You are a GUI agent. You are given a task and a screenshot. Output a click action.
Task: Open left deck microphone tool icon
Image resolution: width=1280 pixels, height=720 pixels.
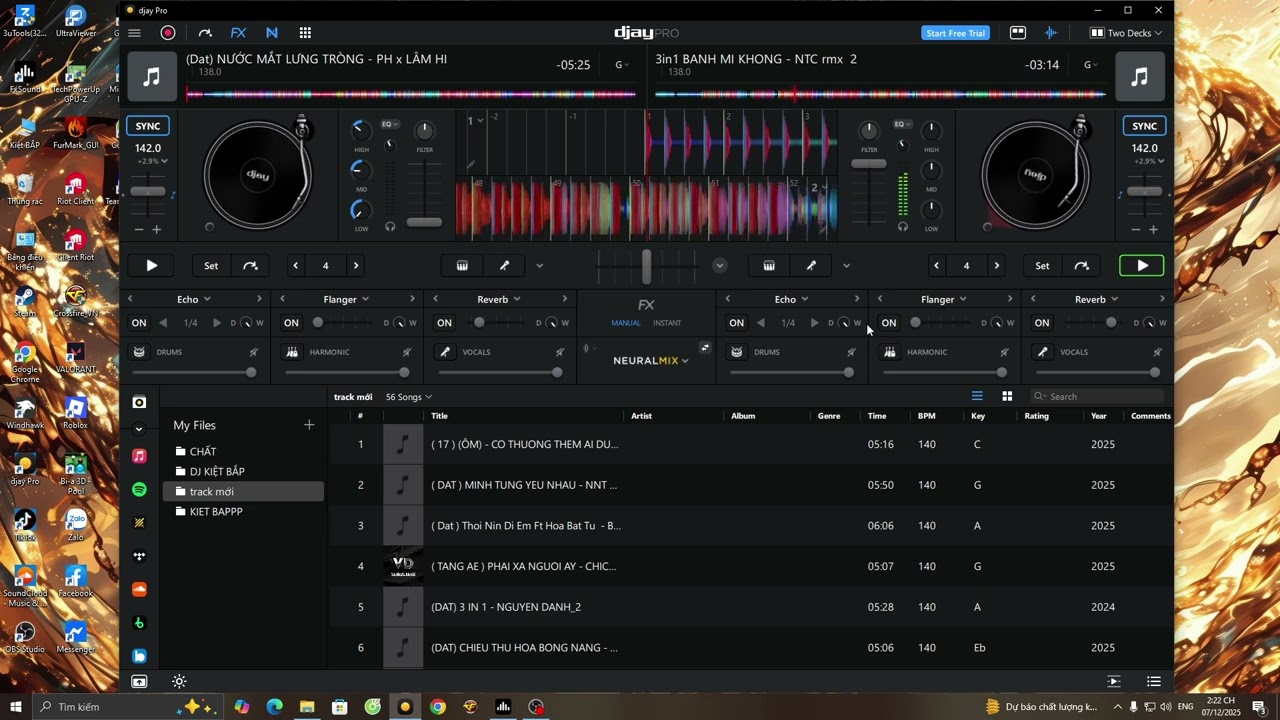505,266
